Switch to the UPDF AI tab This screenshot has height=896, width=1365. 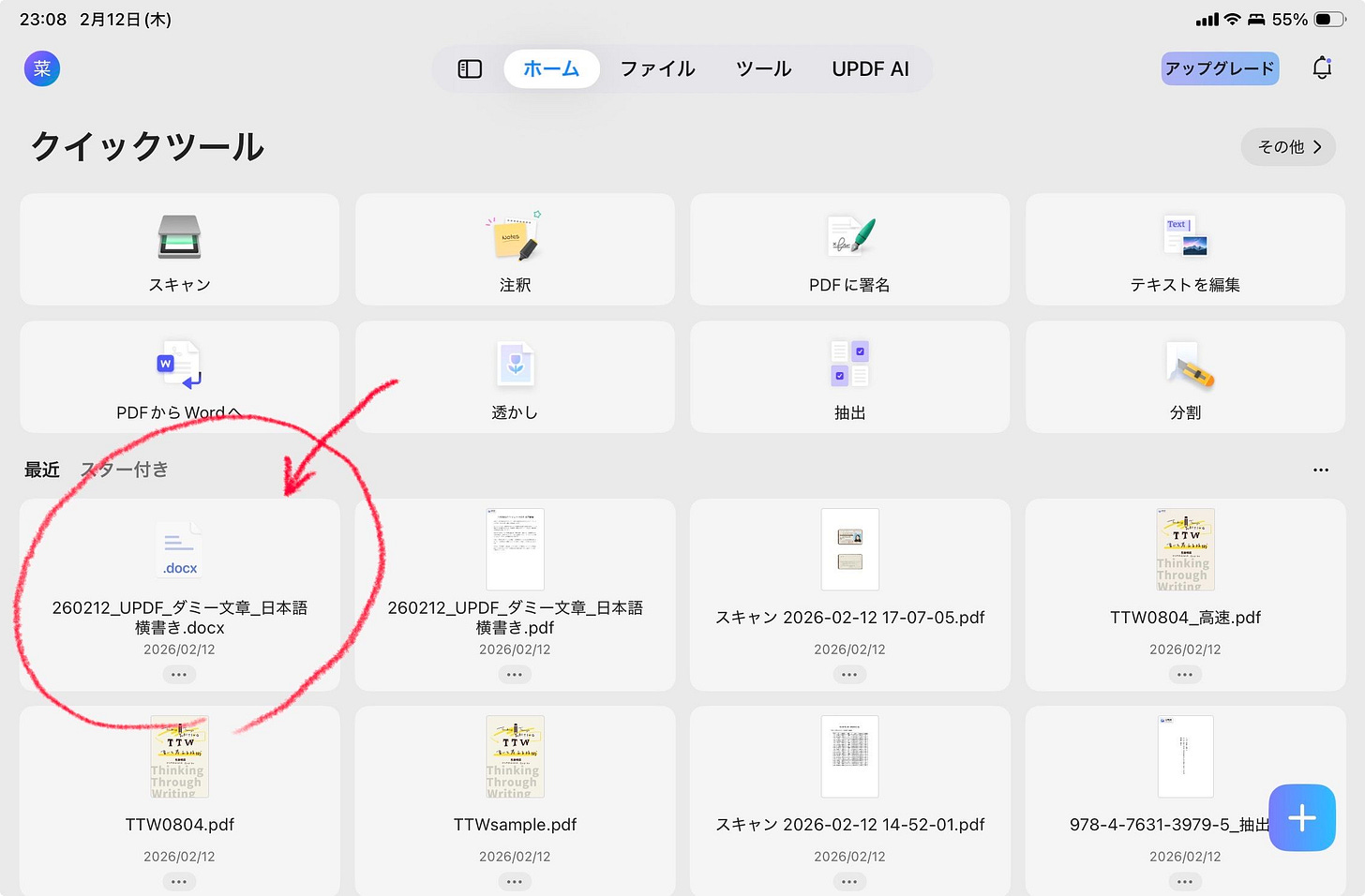870,69
